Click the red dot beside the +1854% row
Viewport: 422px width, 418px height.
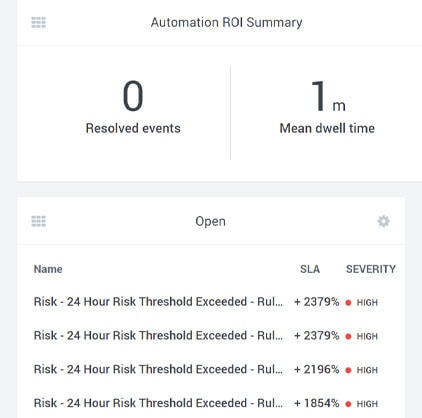pos(348,404)
